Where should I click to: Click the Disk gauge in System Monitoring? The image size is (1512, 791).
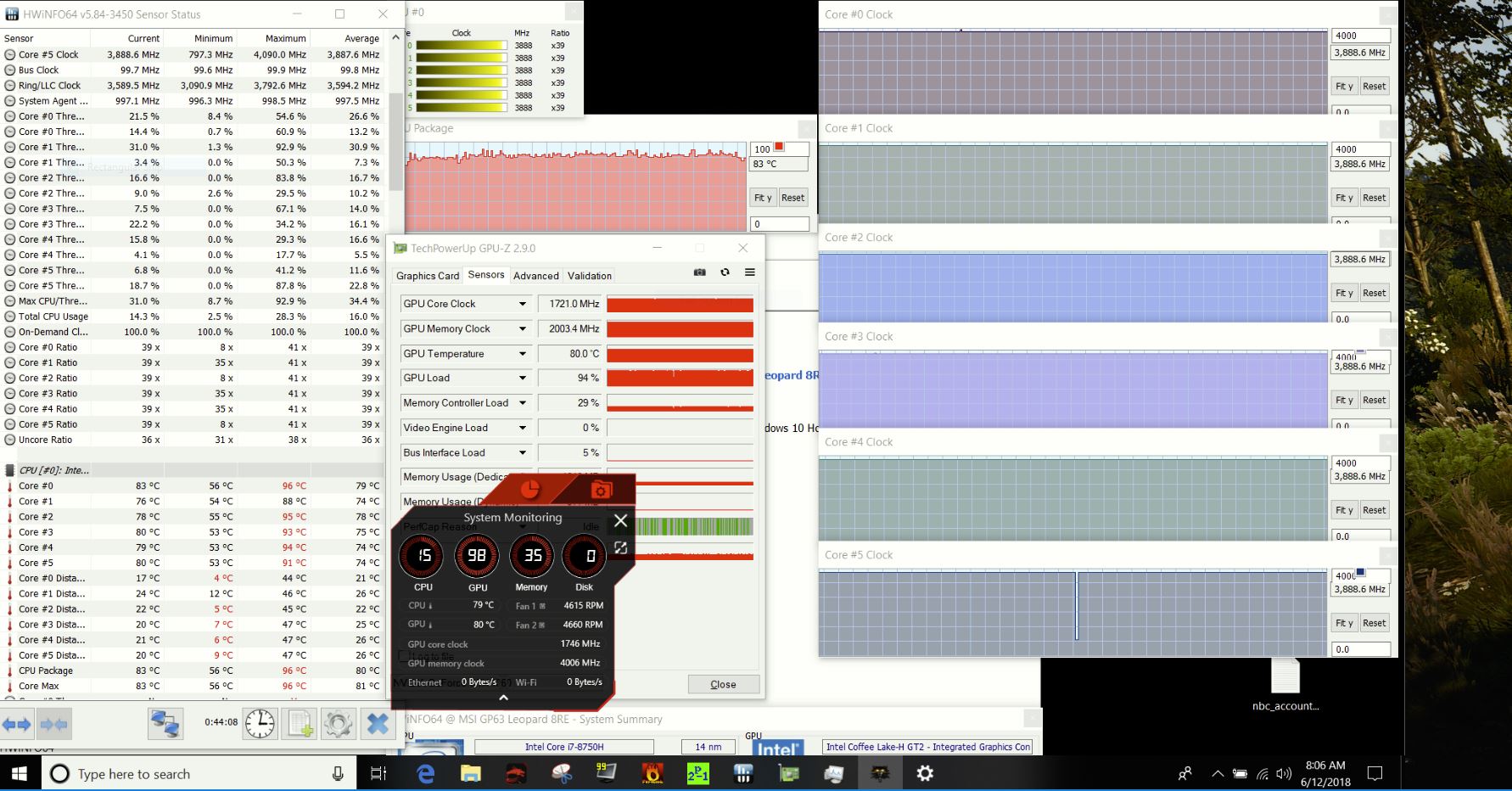(x=585, y=556)
